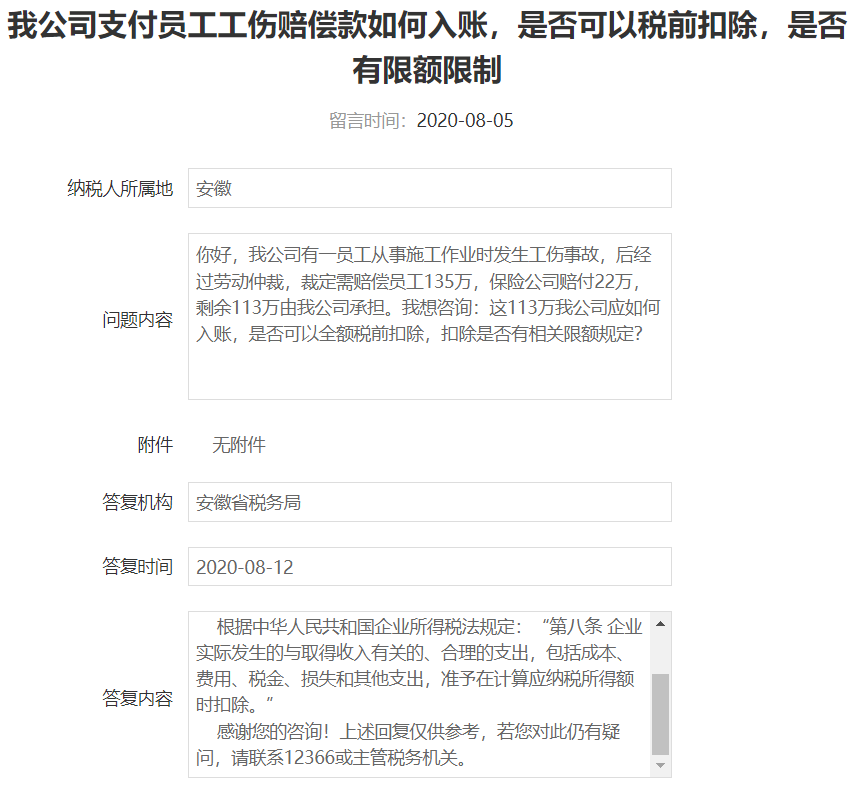
Task: Click scrollbar track above thumb in reply box
Action: 660,652
